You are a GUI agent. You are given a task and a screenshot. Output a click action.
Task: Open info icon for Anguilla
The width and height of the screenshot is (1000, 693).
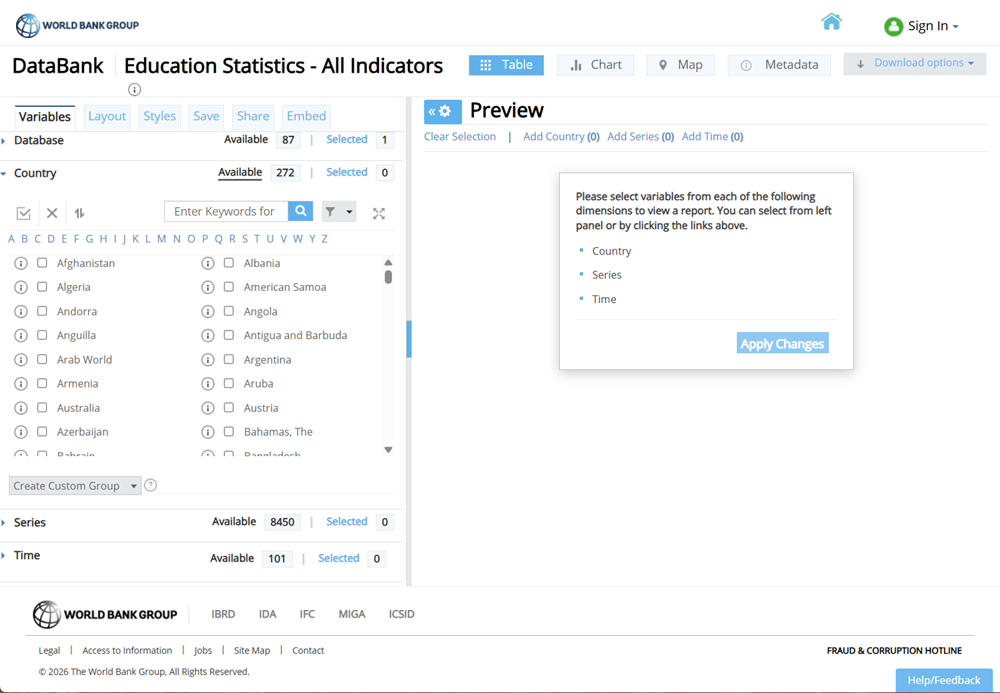pyautogui.click(x=21, y=335)
